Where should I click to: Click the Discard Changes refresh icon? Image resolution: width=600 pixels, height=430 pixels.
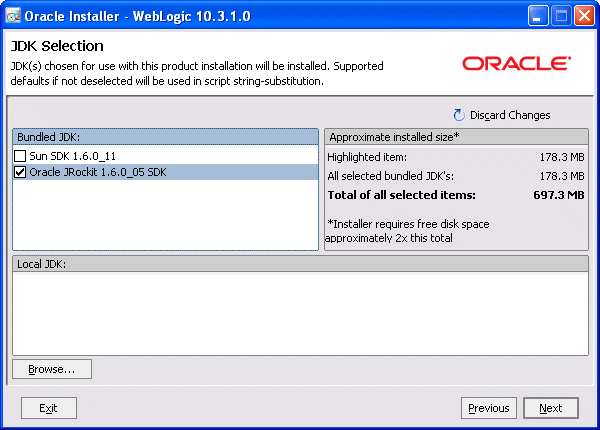click(x=459, y=115)
